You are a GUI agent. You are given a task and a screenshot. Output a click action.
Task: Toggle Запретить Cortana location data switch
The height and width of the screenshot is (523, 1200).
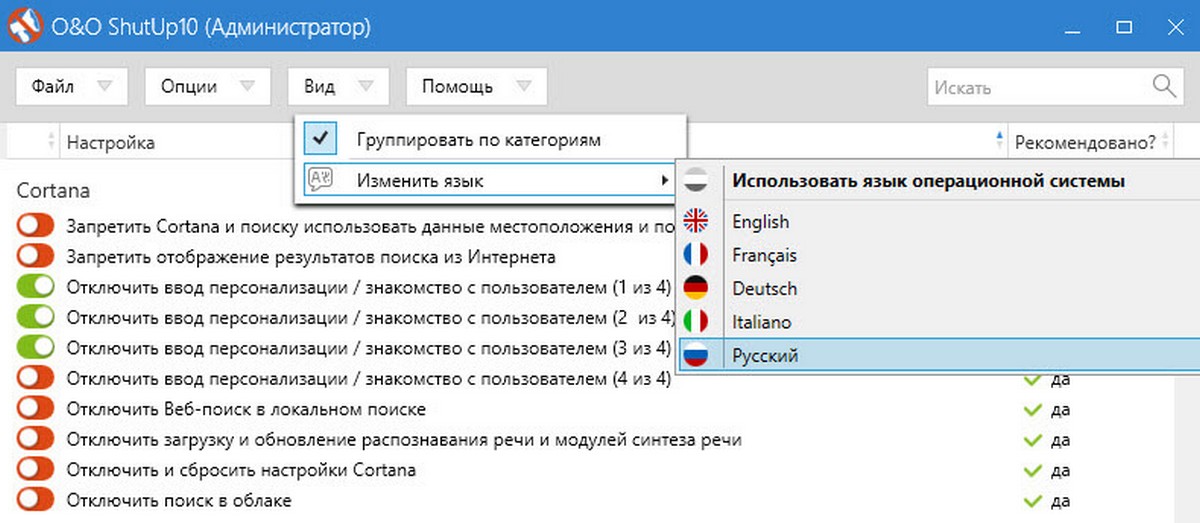(x=35, y=227)
